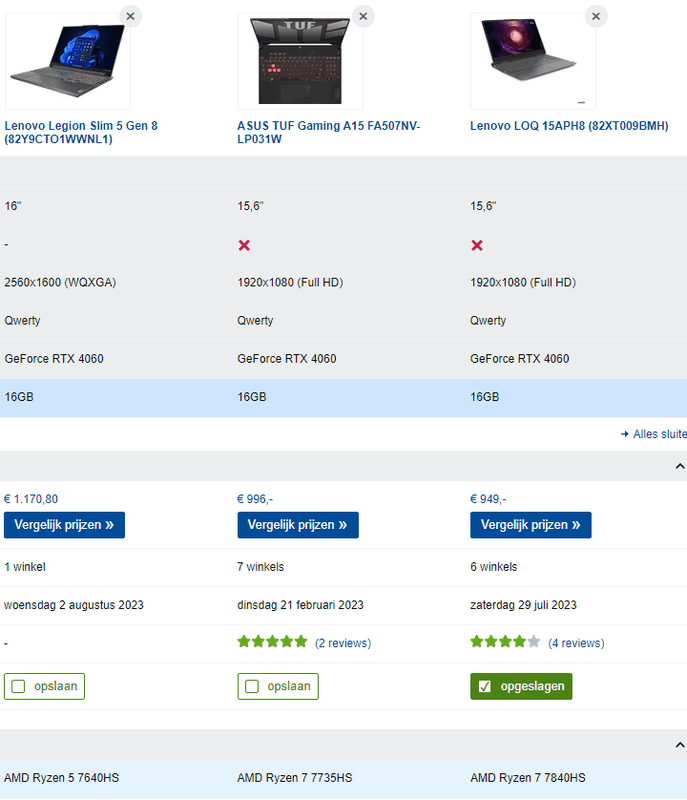Untick opgeslagen for Lenovo LOQ 15APH8
687x800 pixels.
(x=521, y=686)
